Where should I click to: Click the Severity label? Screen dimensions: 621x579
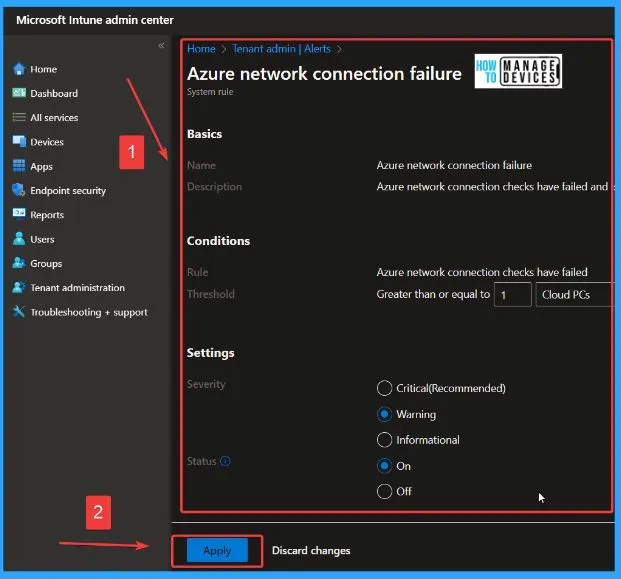click(x=206, y=384)
